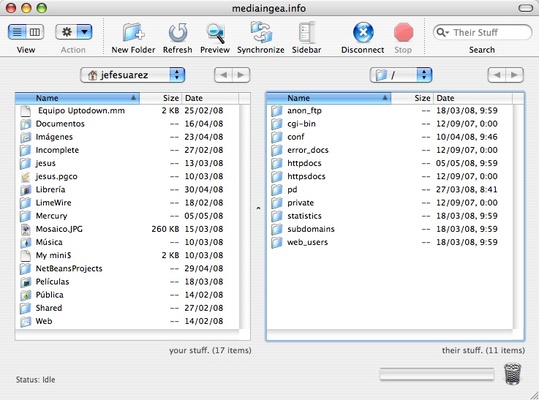Image resolution: width=539 pixels, height=400 pixels.
Task: Click the error_docs remote folder name
Action: (x=308, y=150)
